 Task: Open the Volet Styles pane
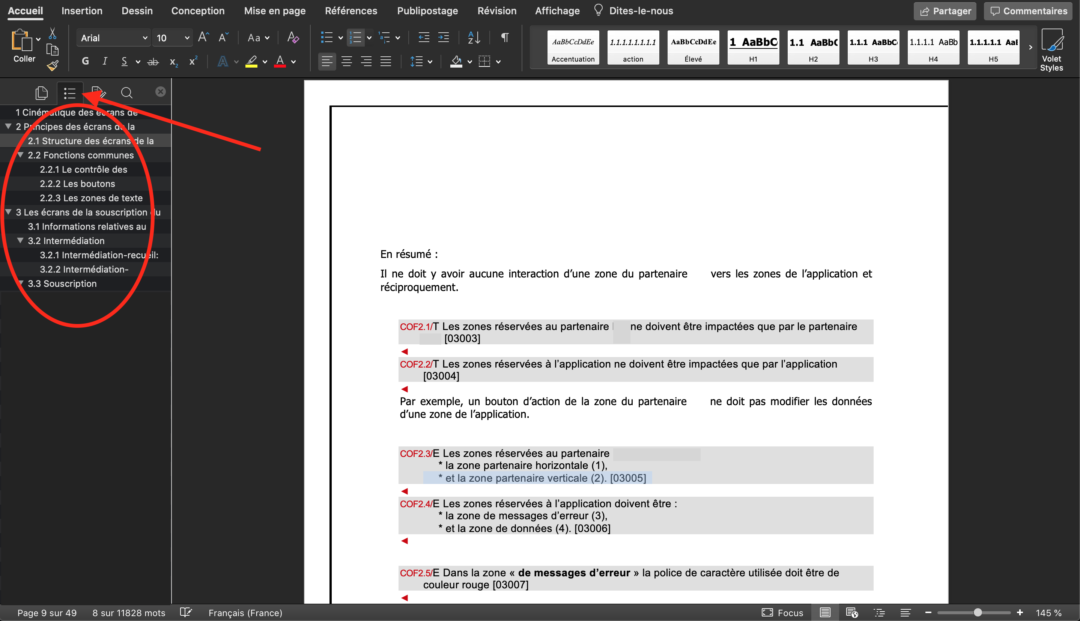(1051, 47)
